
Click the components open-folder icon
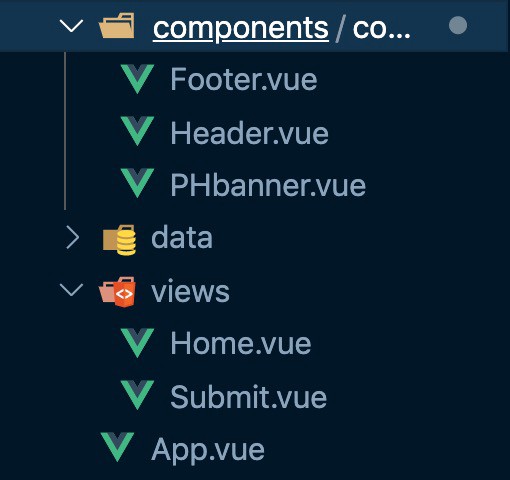(117, 26)
